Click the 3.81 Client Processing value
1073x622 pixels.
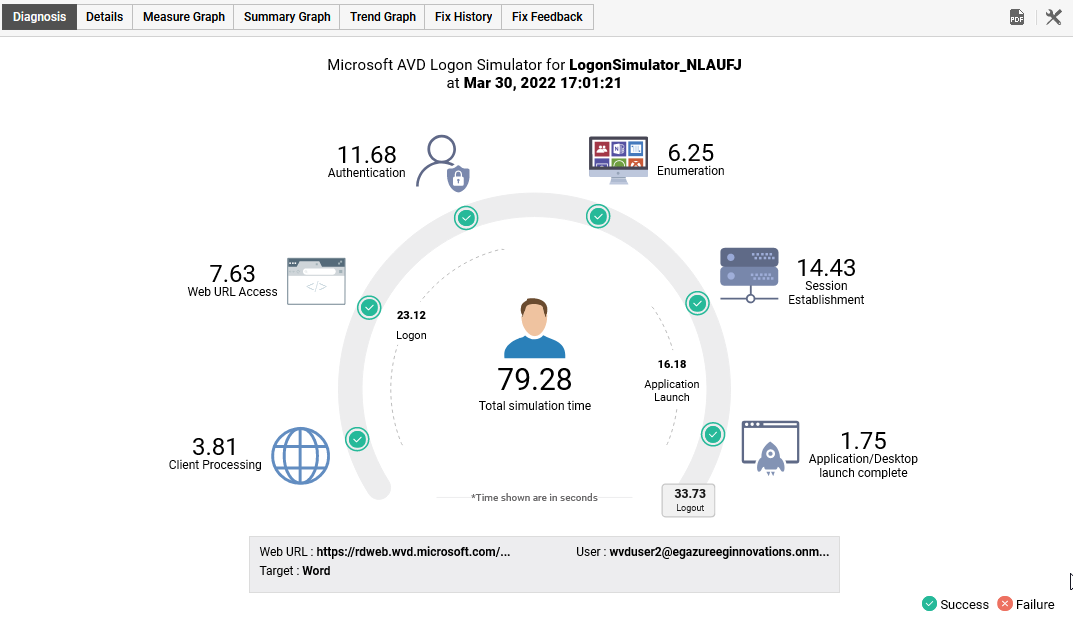214,447
